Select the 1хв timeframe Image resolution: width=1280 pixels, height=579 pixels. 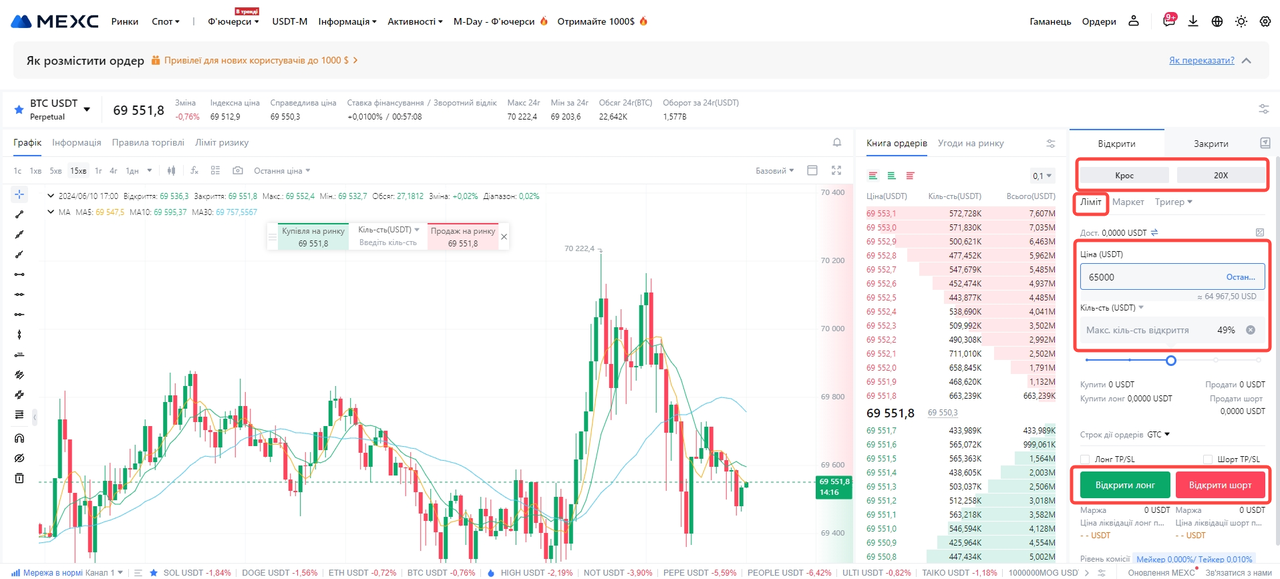[35, 171]
